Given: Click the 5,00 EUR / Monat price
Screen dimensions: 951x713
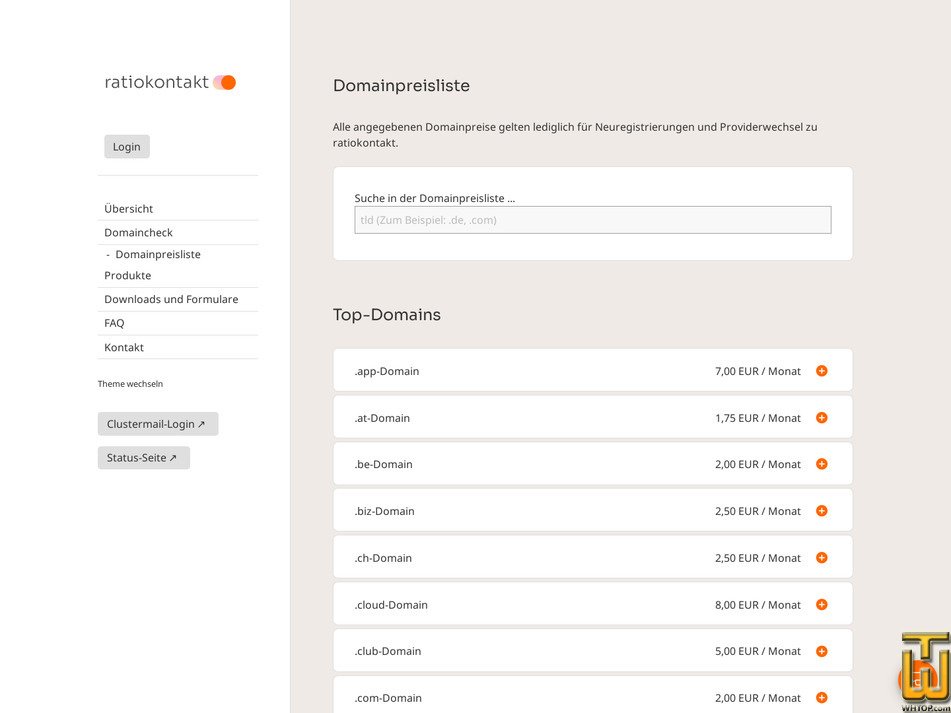Looking at the screenshot, I should (x=758, y=651).
